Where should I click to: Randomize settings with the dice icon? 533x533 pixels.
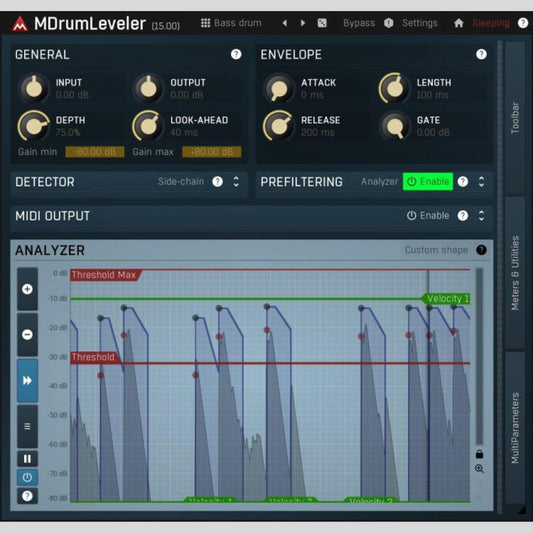pos(322,23)
